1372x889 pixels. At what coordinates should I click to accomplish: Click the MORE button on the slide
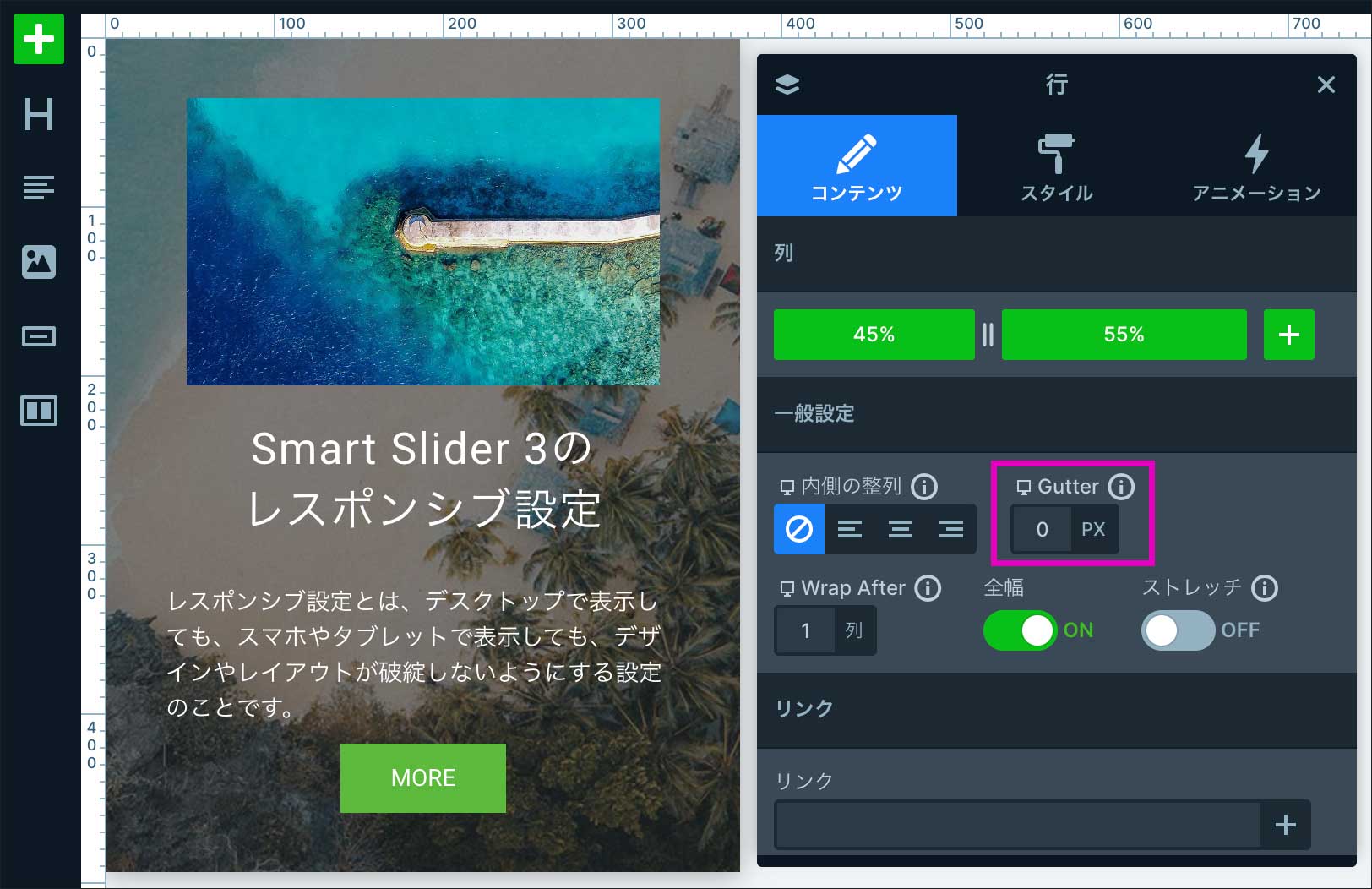click(x=423, y=778)
